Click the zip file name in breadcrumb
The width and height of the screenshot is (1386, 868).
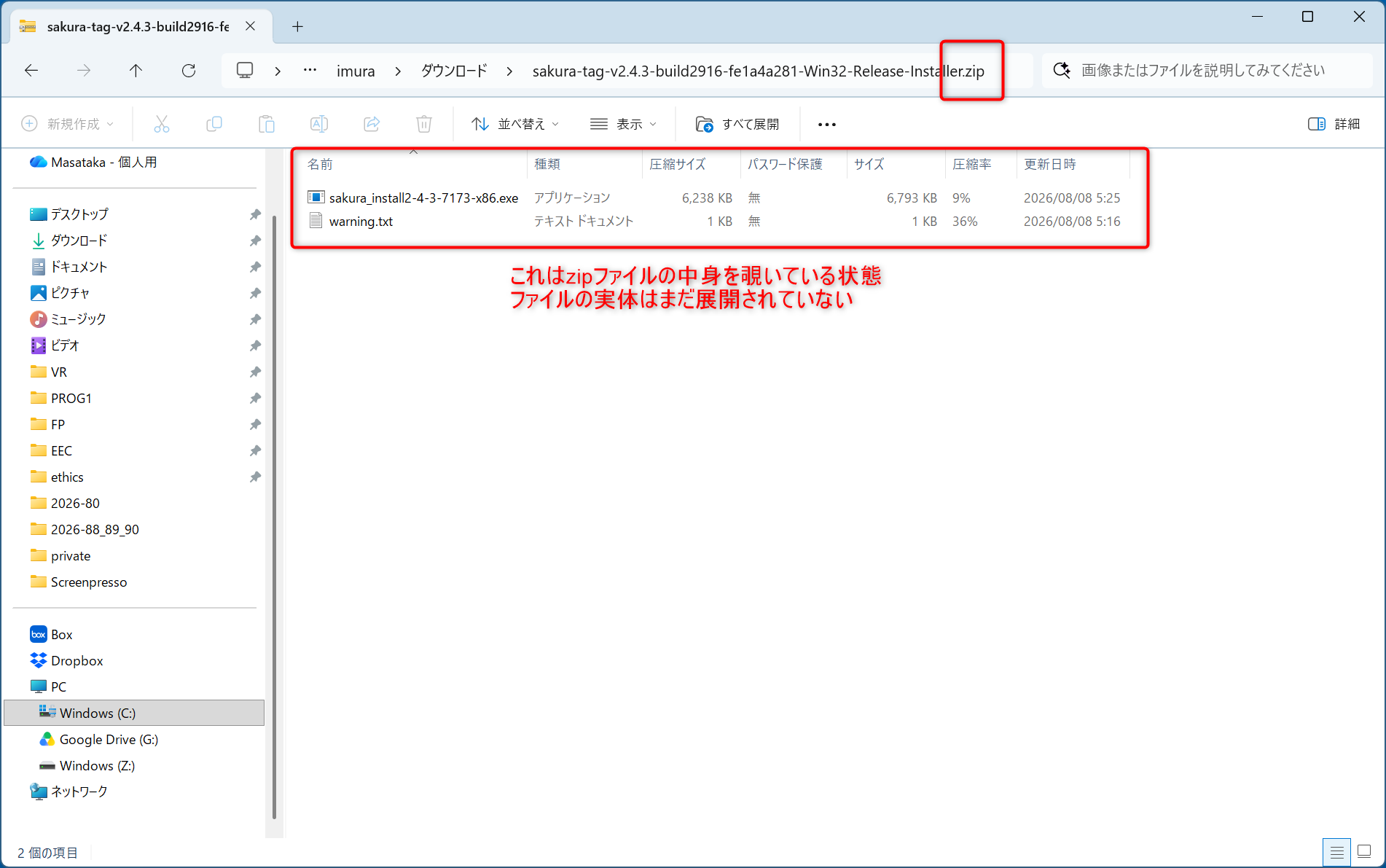(x=758, y=71)
